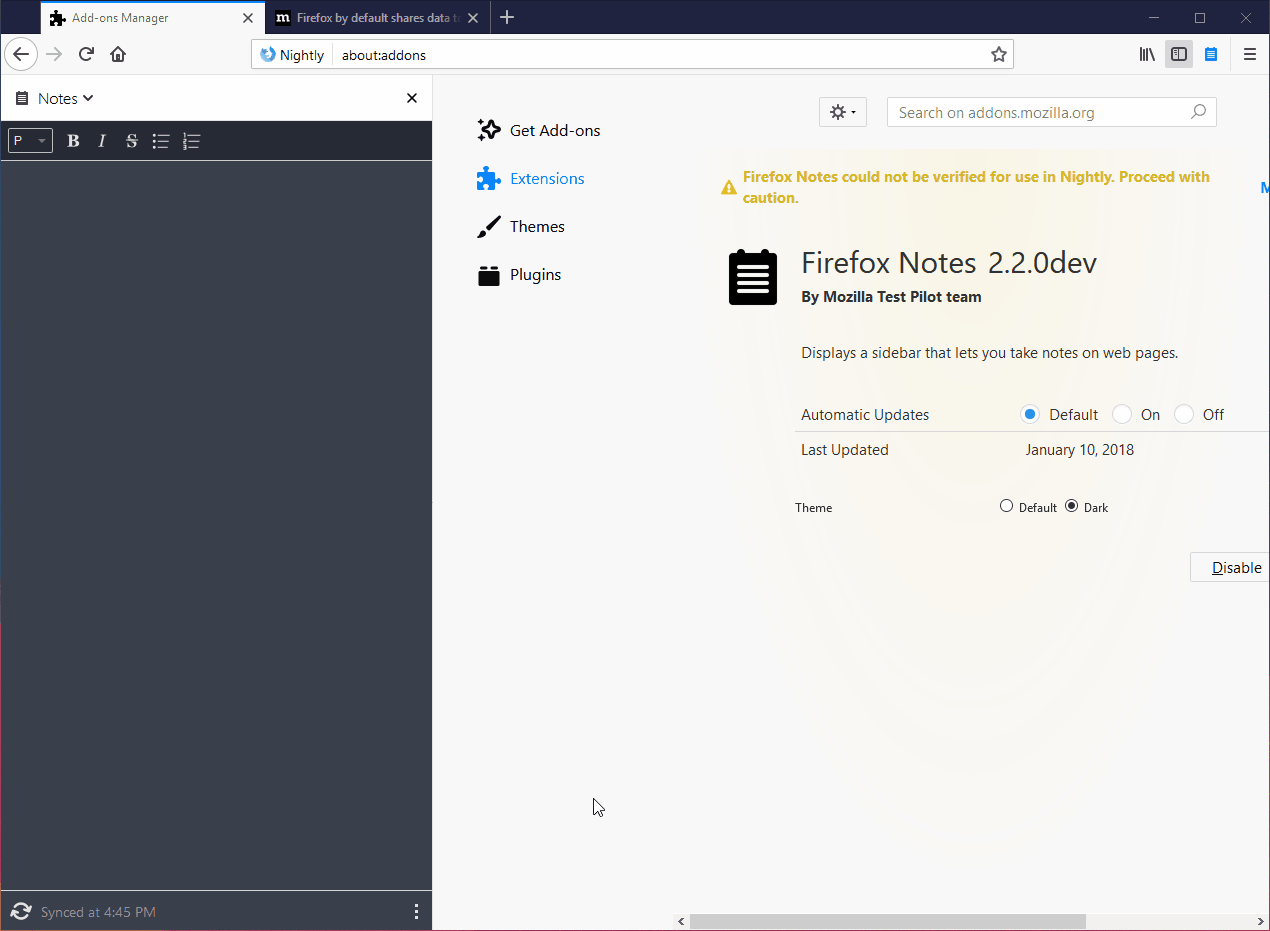The width and height of the screenshot is (1270, 931).
Task: Open the Themes category
Action: [521, 226]
